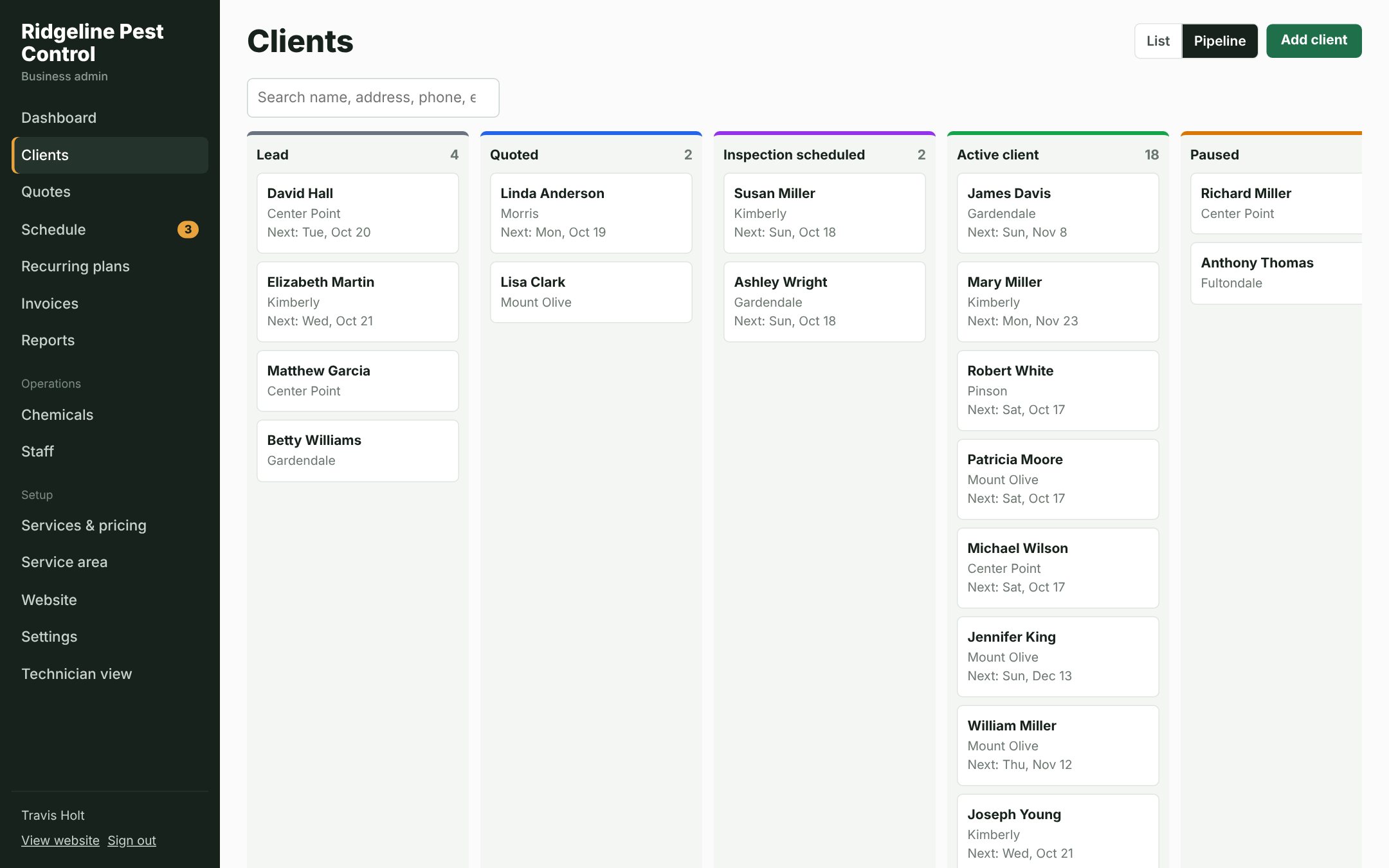
Task: Select Lisa Clark's card
Action: pyautogui.click(x=591, y=292)
